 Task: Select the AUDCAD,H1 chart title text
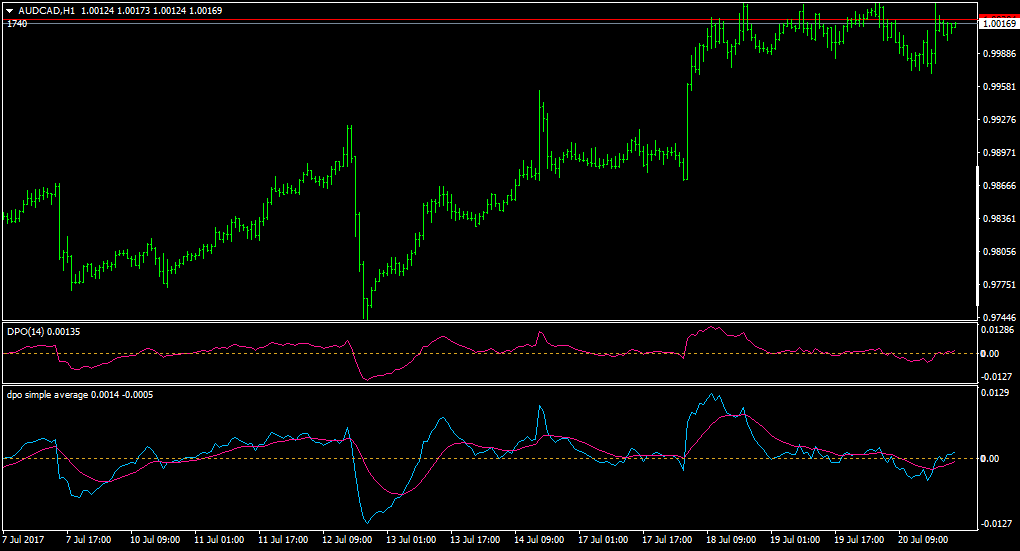click(46, 11)
